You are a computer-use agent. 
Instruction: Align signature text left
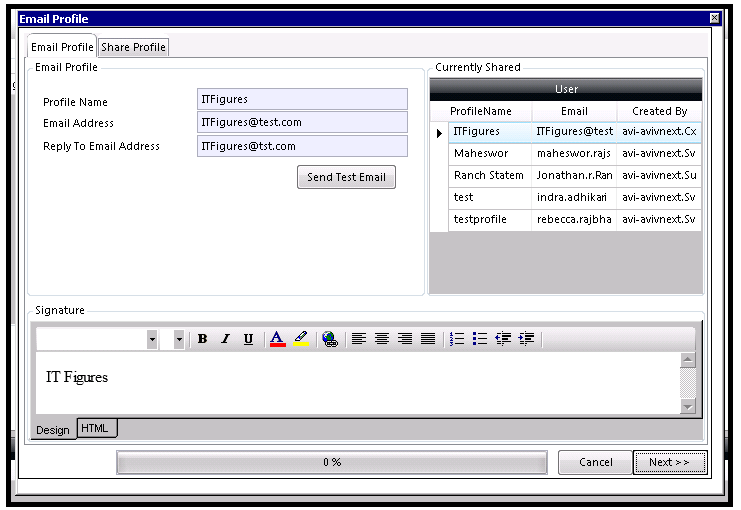[x=359, y=339]
